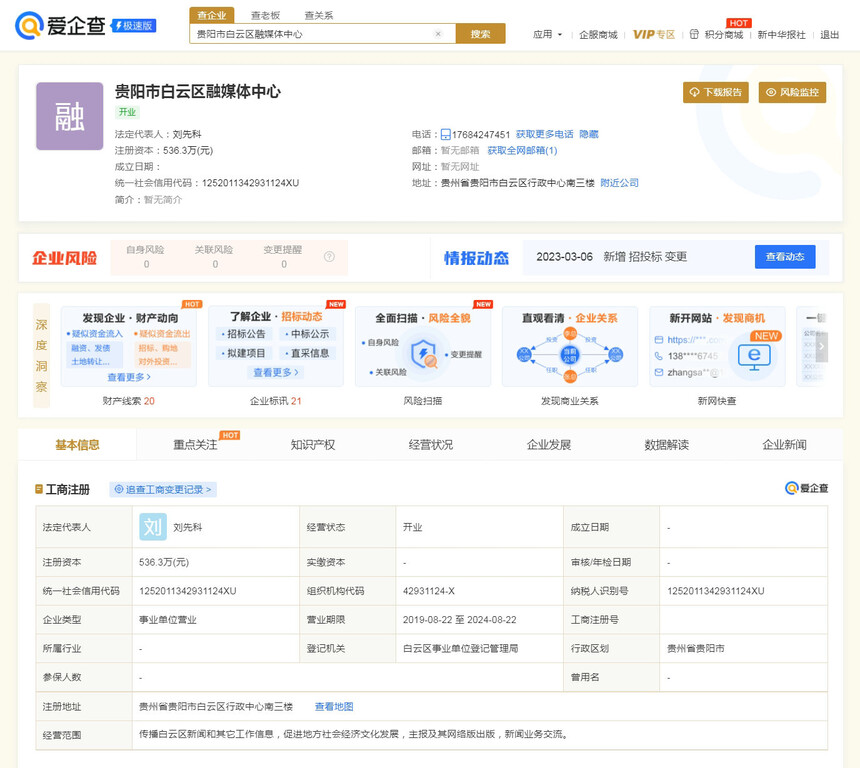Click 查看地图 link in 注册地址 row
The height and width of the screenshot is (768, 860).
tap(333, 707)
